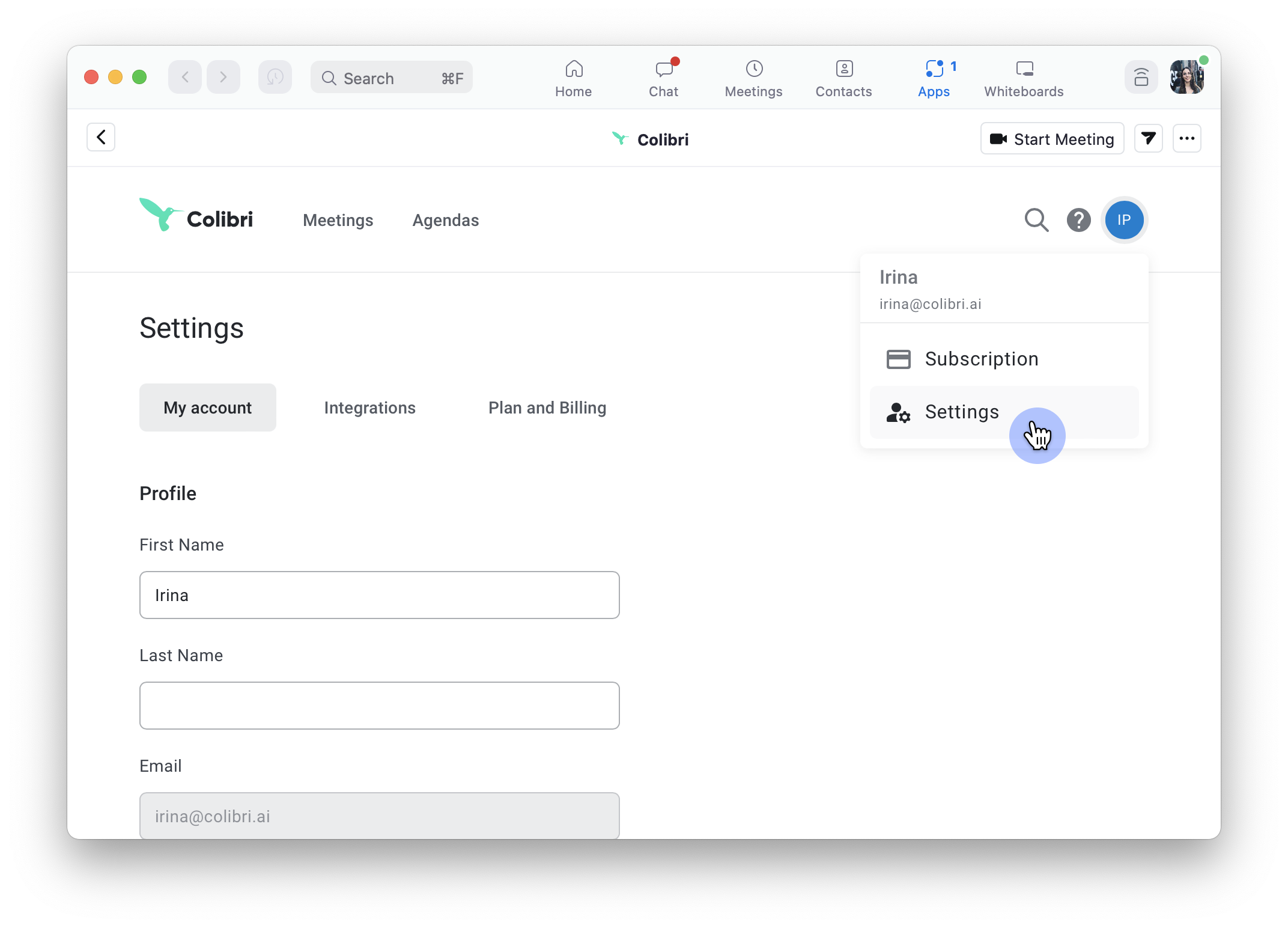Viewport: 1288px width, 928px height.
Task: Click the Irina name in account menu
Action: (x=899, y=277)
